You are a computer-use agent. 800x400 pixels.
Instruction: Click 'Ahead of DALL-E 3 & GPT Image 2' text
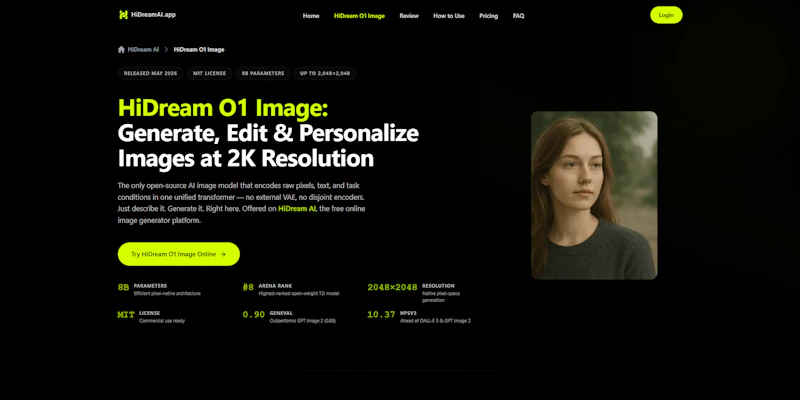tap(435, 321)
